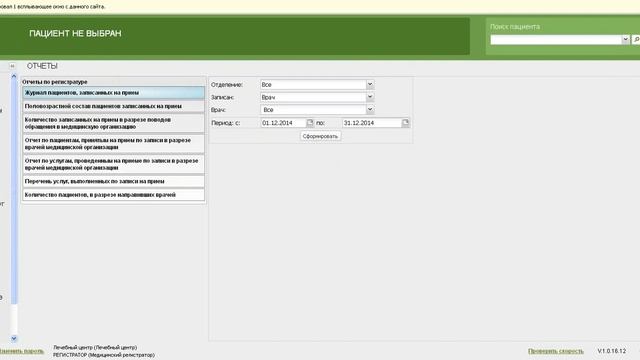Click the patient search magnifier icon
Viewport: 640px width, 360px height.
(636, 40)
